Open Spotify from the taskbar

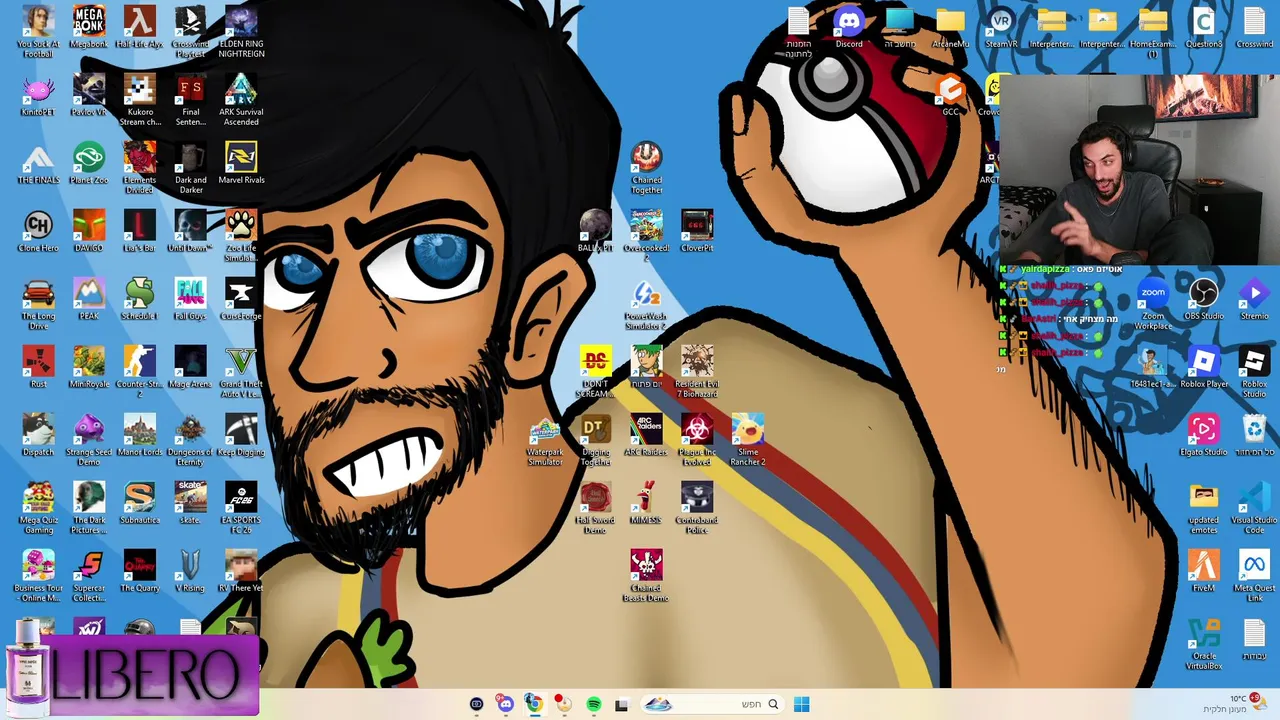[x=593, y=704]
